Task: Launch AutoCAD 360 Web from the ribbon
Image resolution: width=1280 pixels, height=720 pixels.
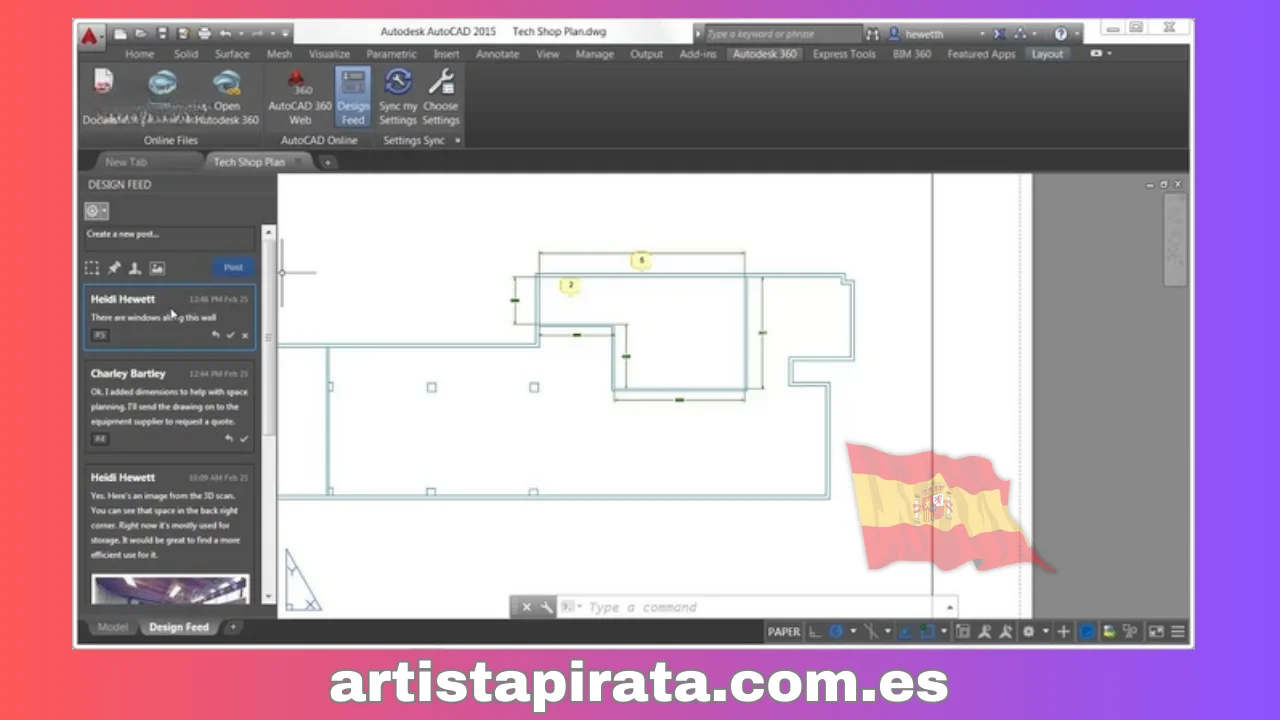Action: [x=300, y=97]
